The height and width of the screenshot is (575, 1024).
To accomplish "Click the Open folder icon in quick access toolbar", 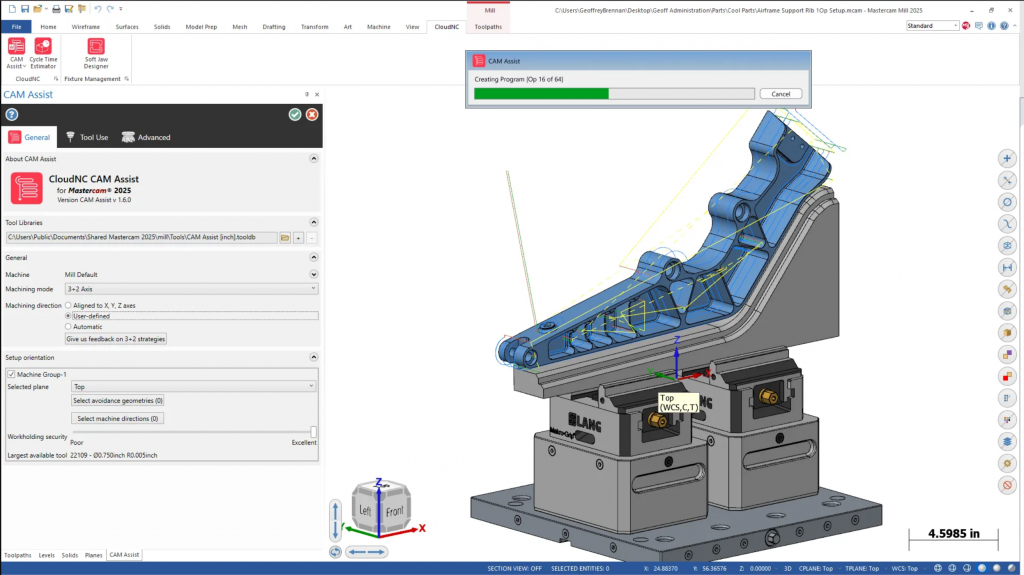I will tap(38, 9).
